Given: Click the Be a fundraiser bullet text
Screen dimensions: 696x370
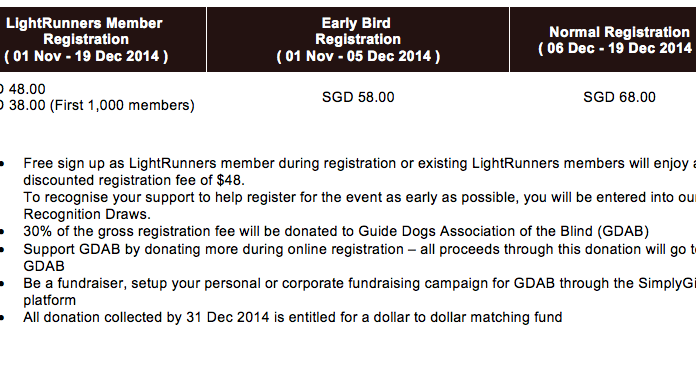Looking at the screenshot, I should pyautogui.click(x=360, y=283).
